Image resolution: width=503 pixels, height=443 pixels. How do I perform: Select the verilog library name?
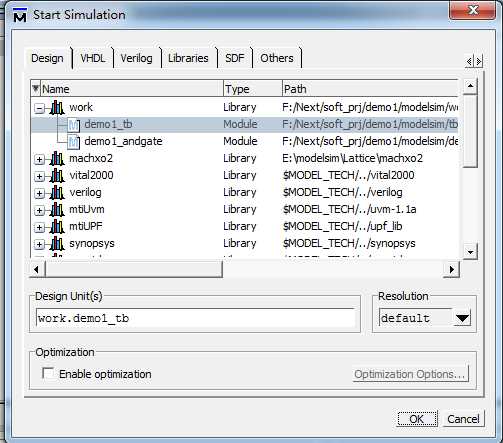click(x=85, y=193)
